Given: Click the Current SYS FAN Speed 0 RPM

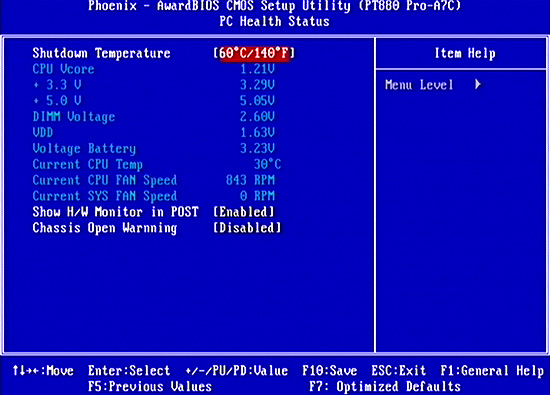Looking at the screenshot, I should (257, 196).
